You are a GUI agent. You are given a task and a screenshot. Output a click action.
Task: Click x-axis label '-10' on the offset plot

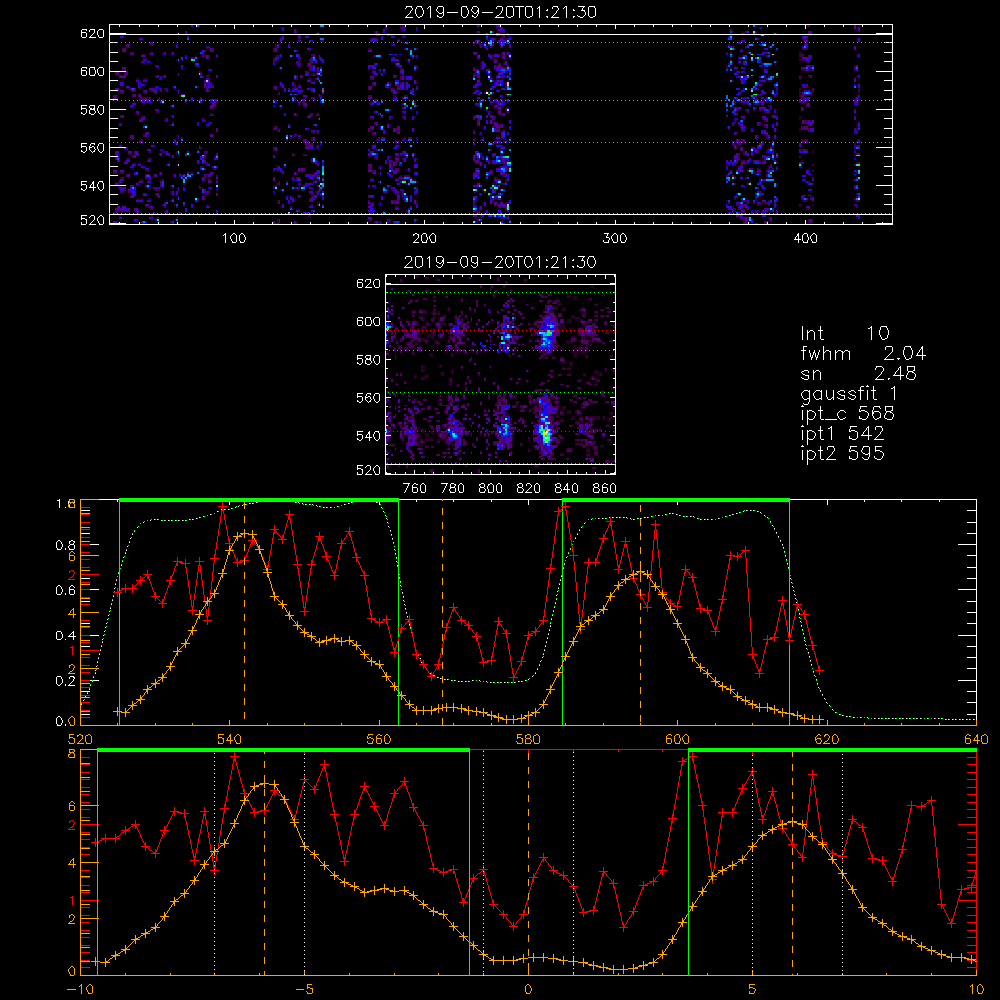coord(80,989)
